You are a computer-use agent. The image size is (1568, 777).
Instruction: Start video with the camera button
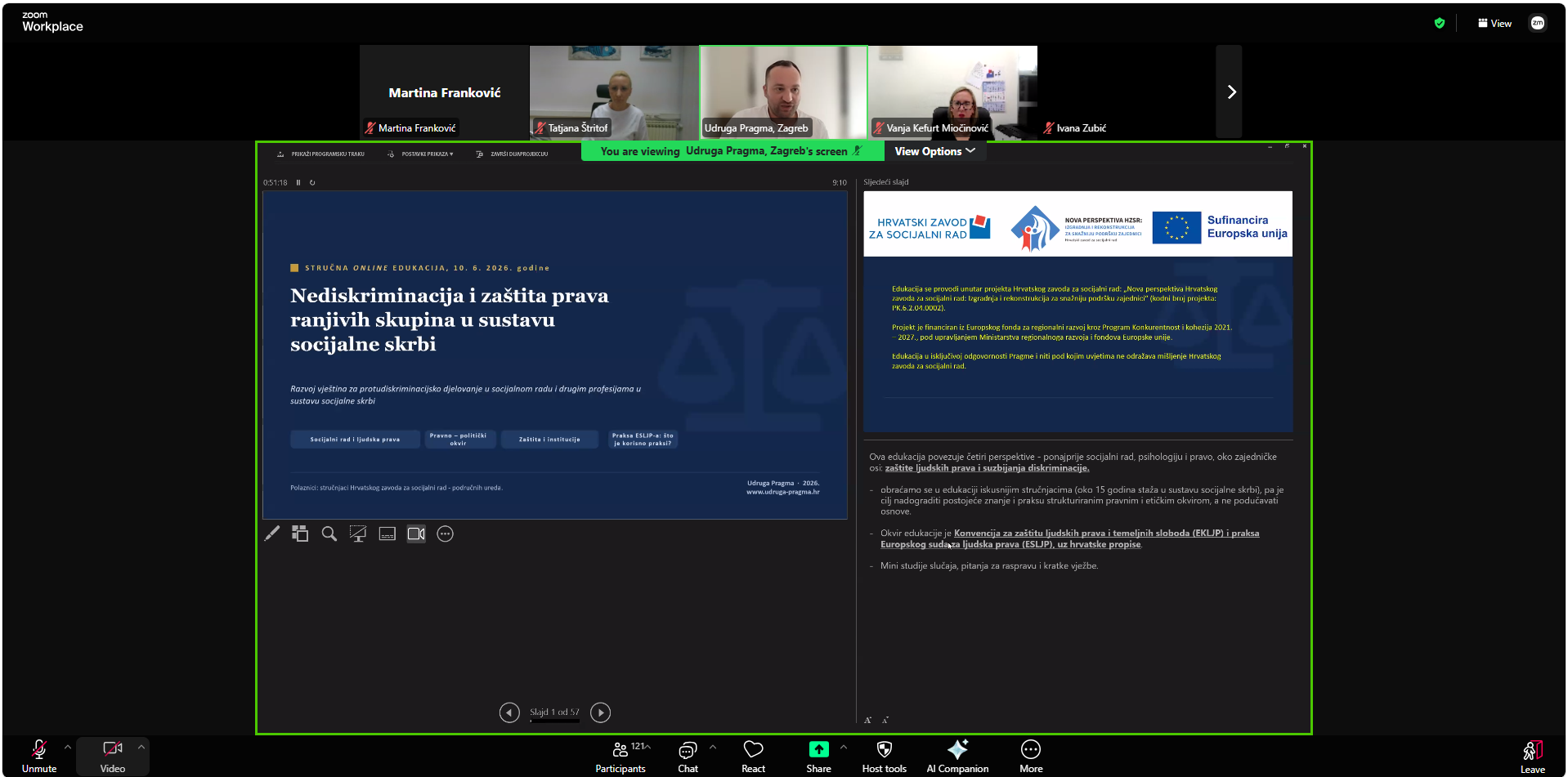pos(112,756)
